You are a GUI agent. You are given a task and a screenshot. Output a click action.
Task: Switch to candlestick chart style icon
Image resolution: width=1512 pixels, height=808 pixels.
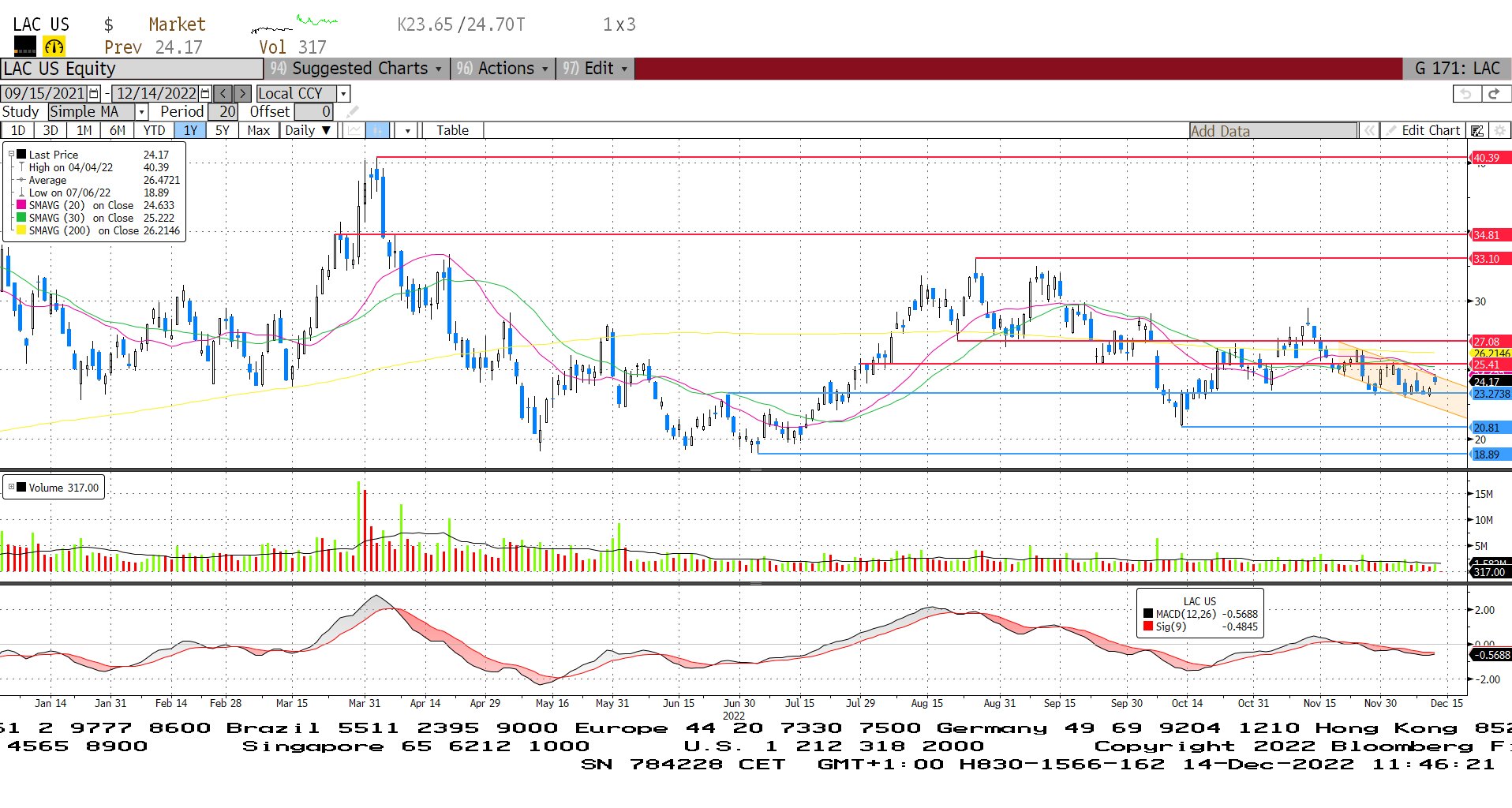click(x=378, y=130)
